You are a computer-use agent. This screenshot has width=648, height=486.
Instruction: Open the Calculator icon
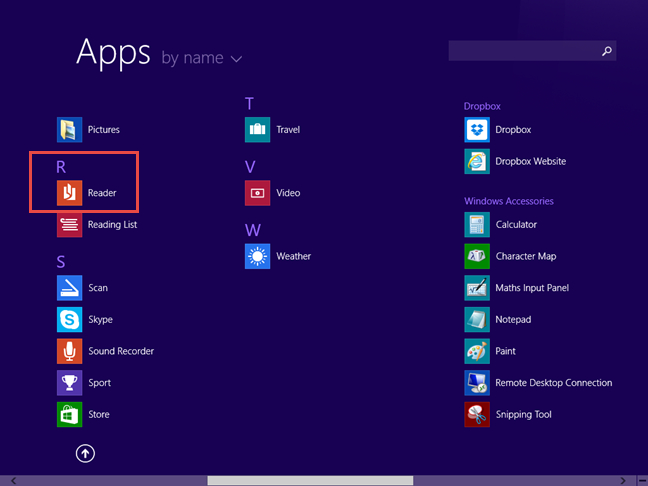(477, 224)
